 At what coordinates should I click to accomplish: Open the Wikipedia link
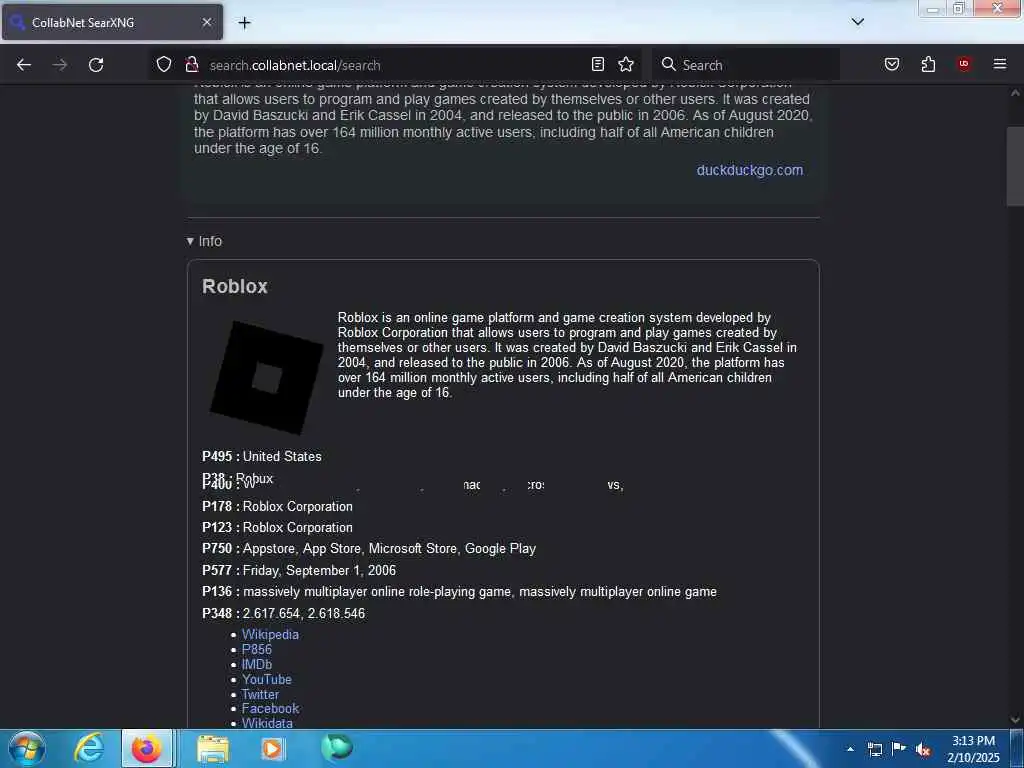[270, 634]
